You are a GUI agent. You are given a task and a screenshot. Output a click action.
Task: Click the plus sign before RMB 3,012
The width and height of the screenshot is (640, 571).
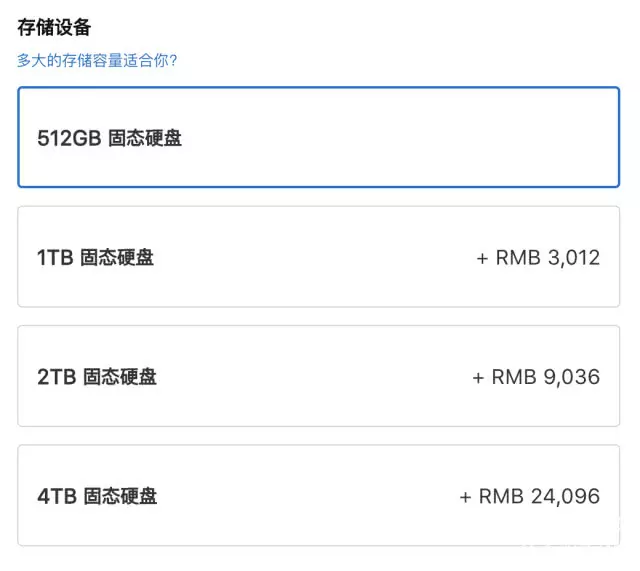point(482,258)
